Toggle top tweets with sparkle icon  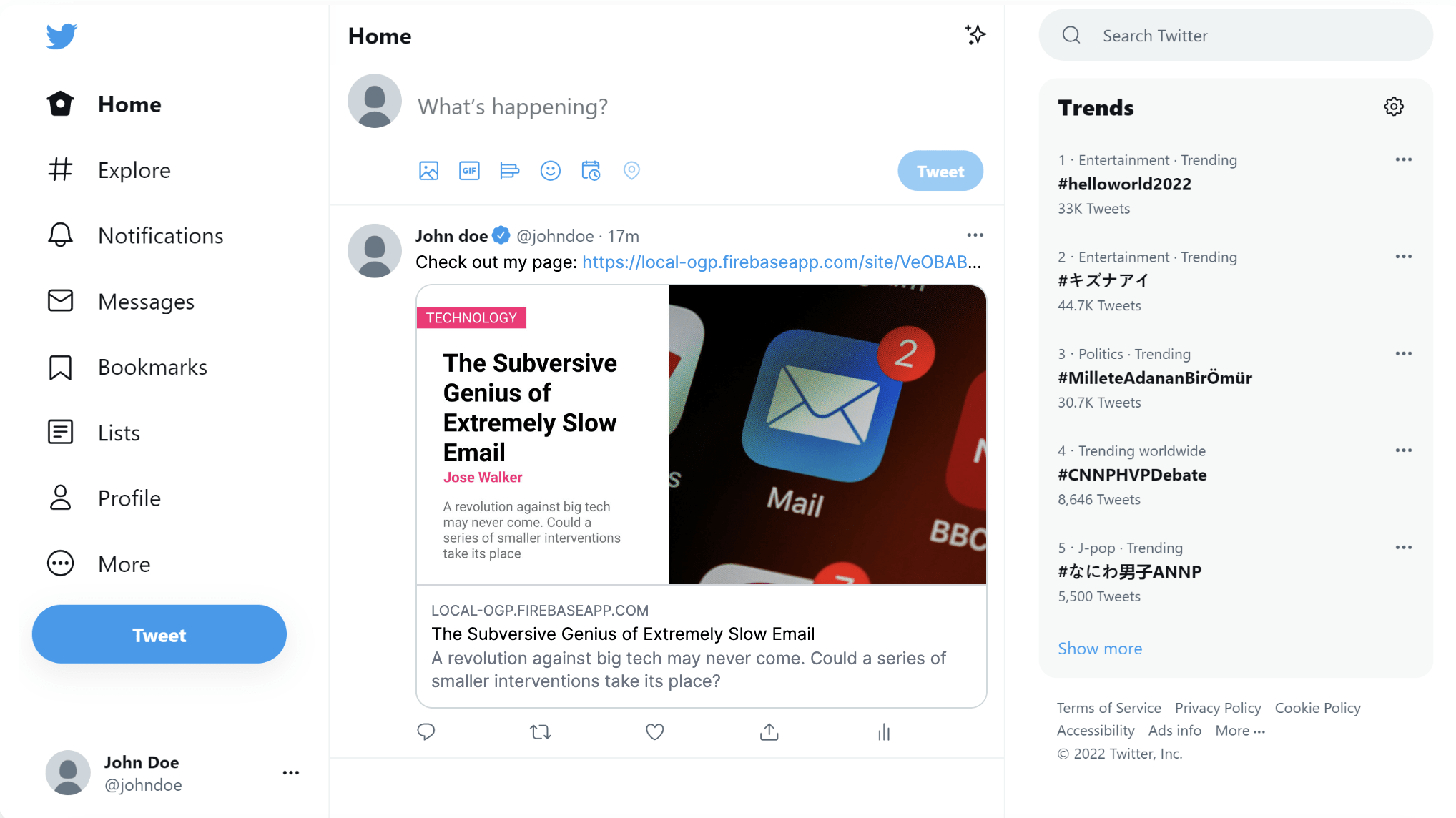[x=975, y=35]
